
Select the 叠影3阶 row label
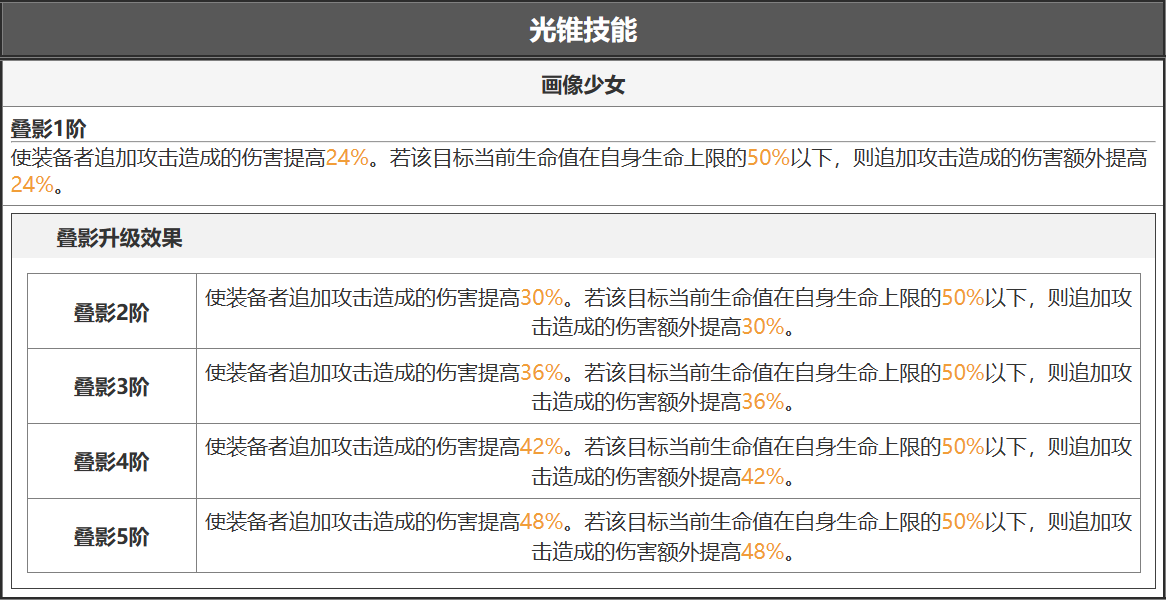pos(111,387)
